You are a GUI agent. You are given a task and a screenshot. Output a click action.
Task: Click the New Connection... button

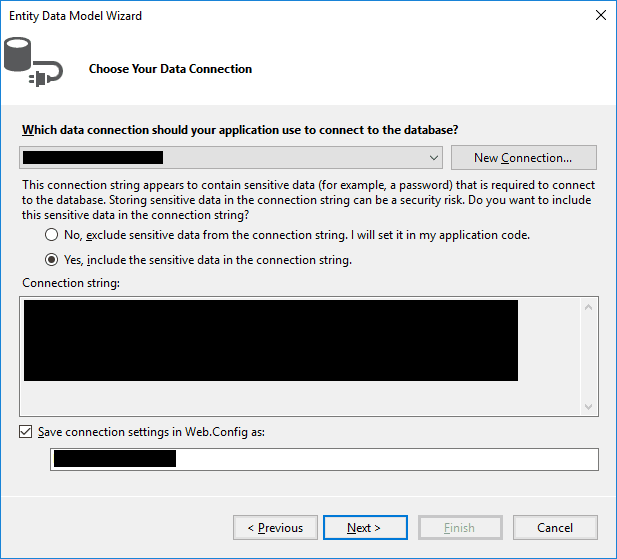pyautogui.click(x=523, y=158)
